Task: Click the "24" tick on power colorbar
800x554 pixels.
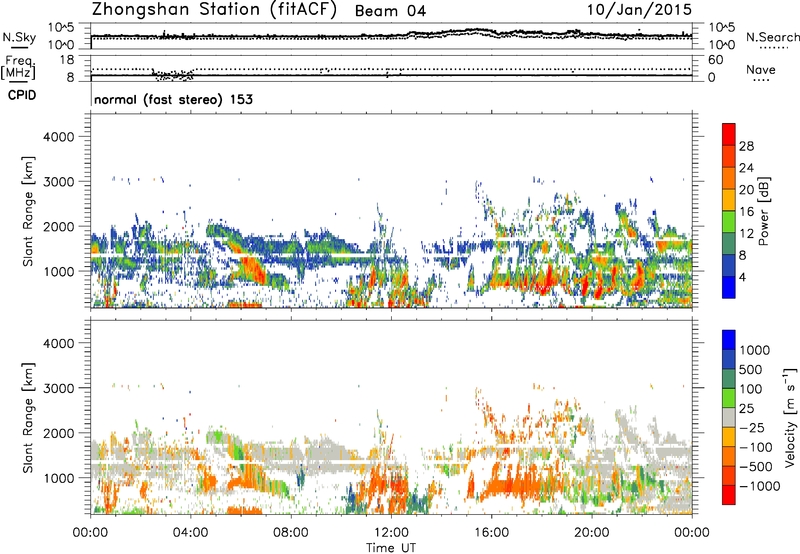Action: coord(746,168)
